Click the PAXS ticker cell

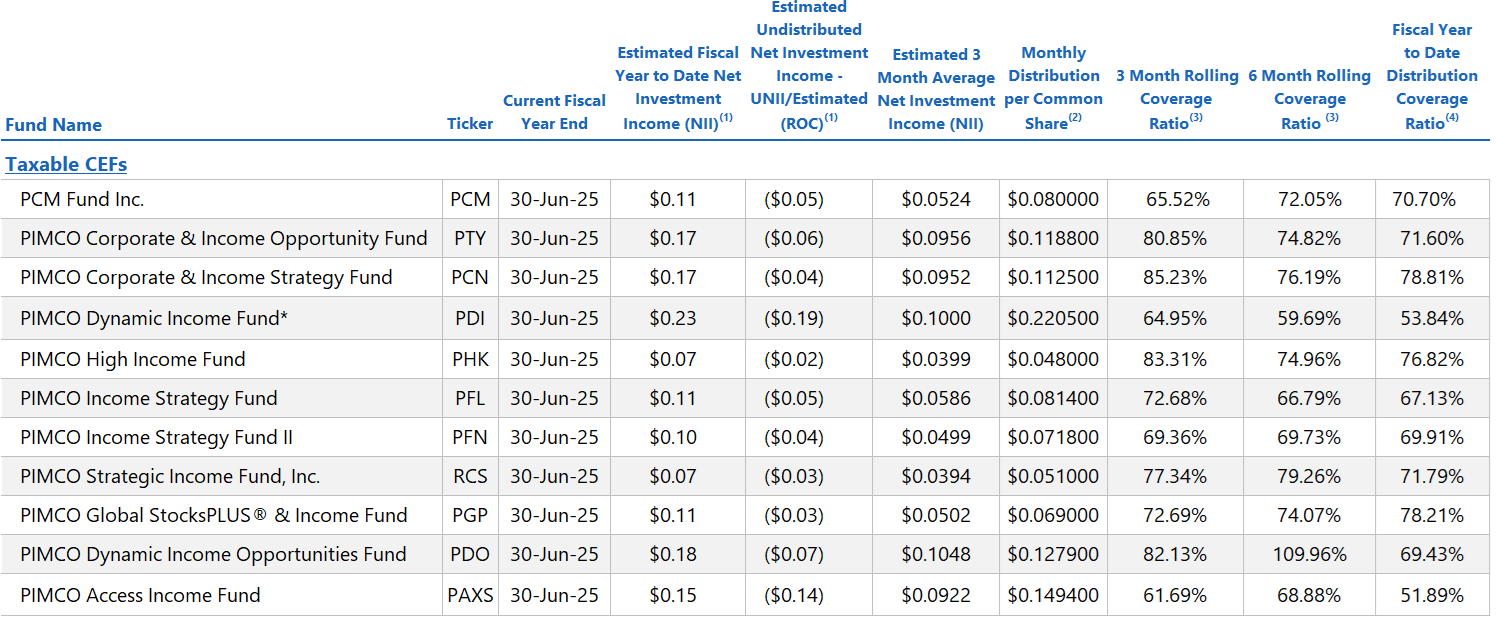[470, 595]
